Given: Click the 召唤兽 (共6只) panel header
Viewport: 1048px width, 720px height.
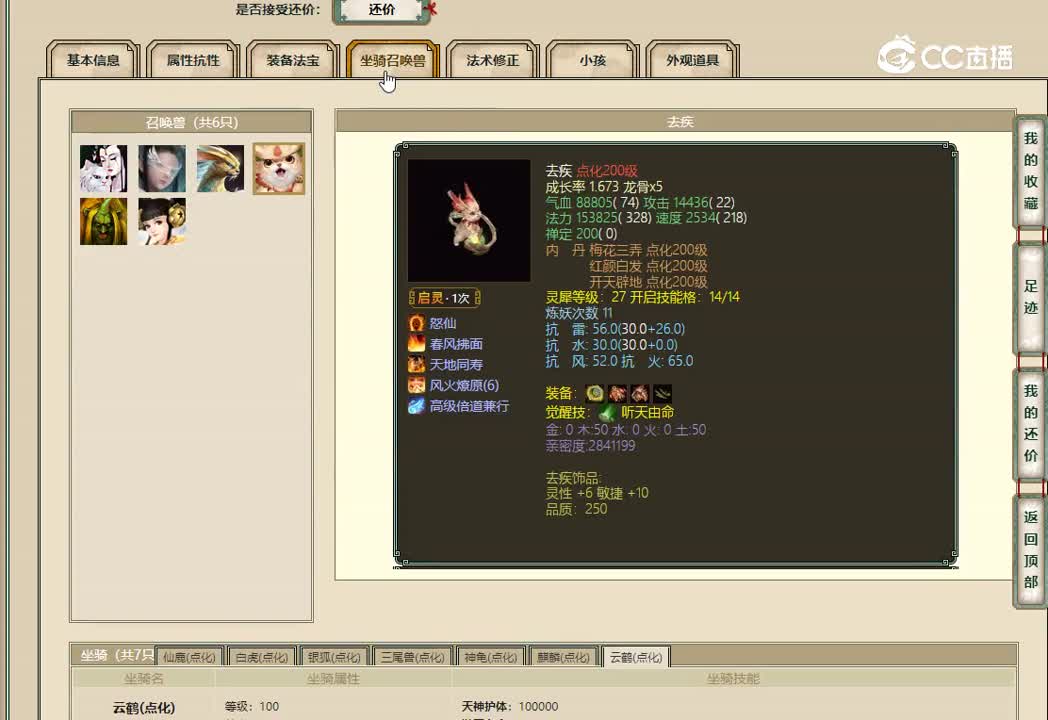Looking at the screenshot, I should pos(192,122).
